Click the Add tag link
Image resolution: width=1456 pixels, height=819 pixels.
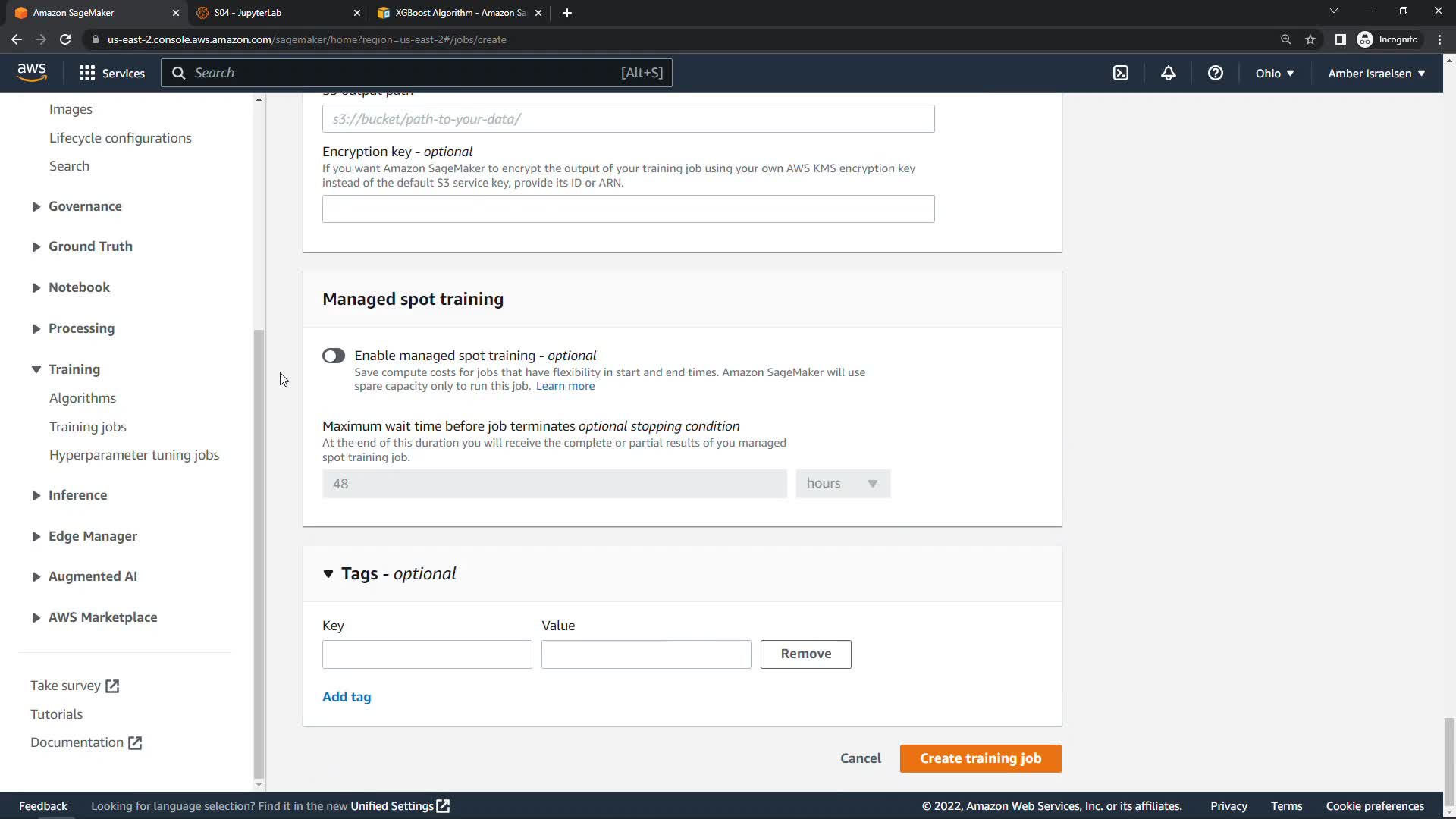(x=347, y=697)
